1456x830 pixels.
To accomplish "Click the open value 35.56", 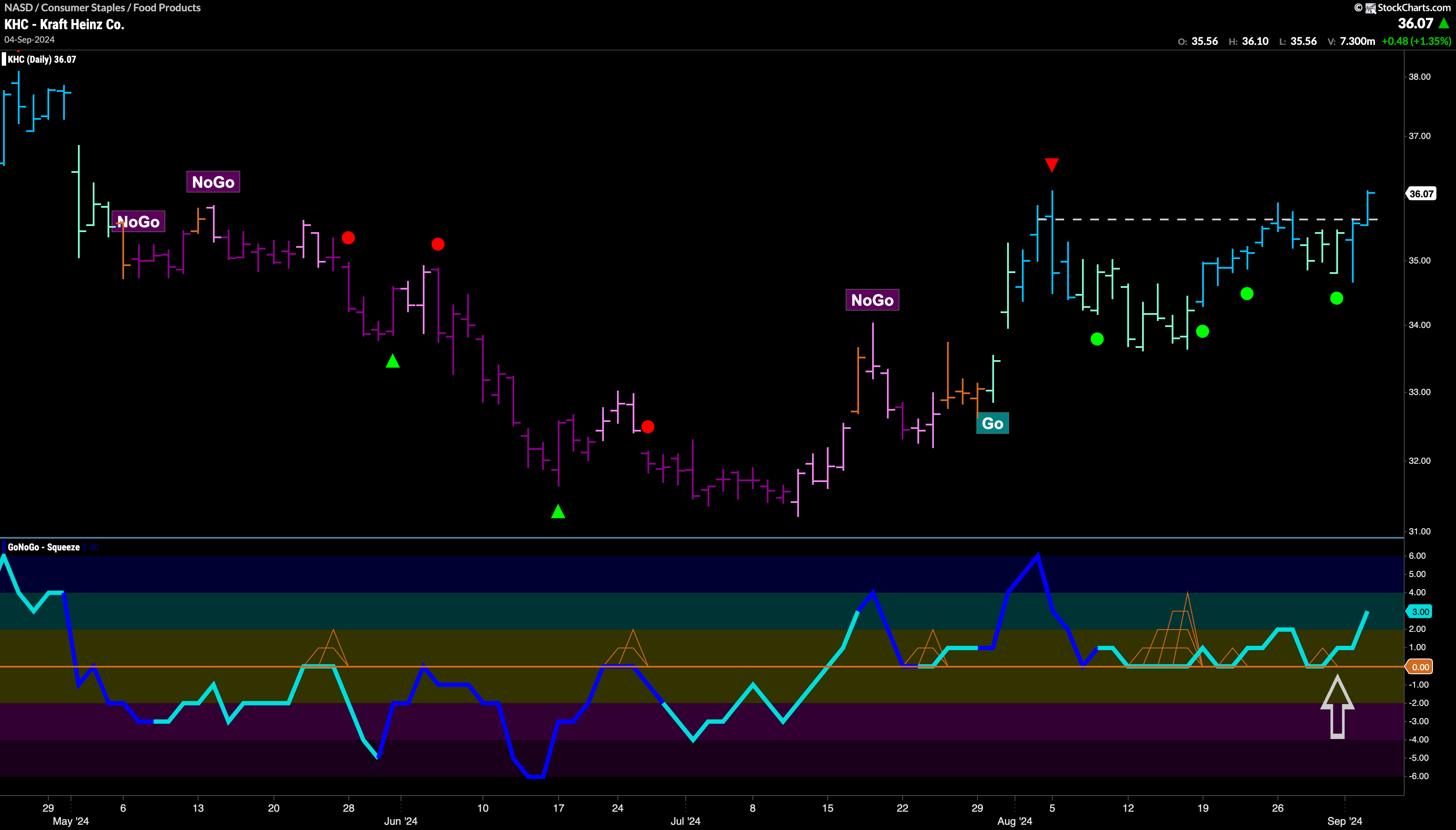I will point(1205,41).
